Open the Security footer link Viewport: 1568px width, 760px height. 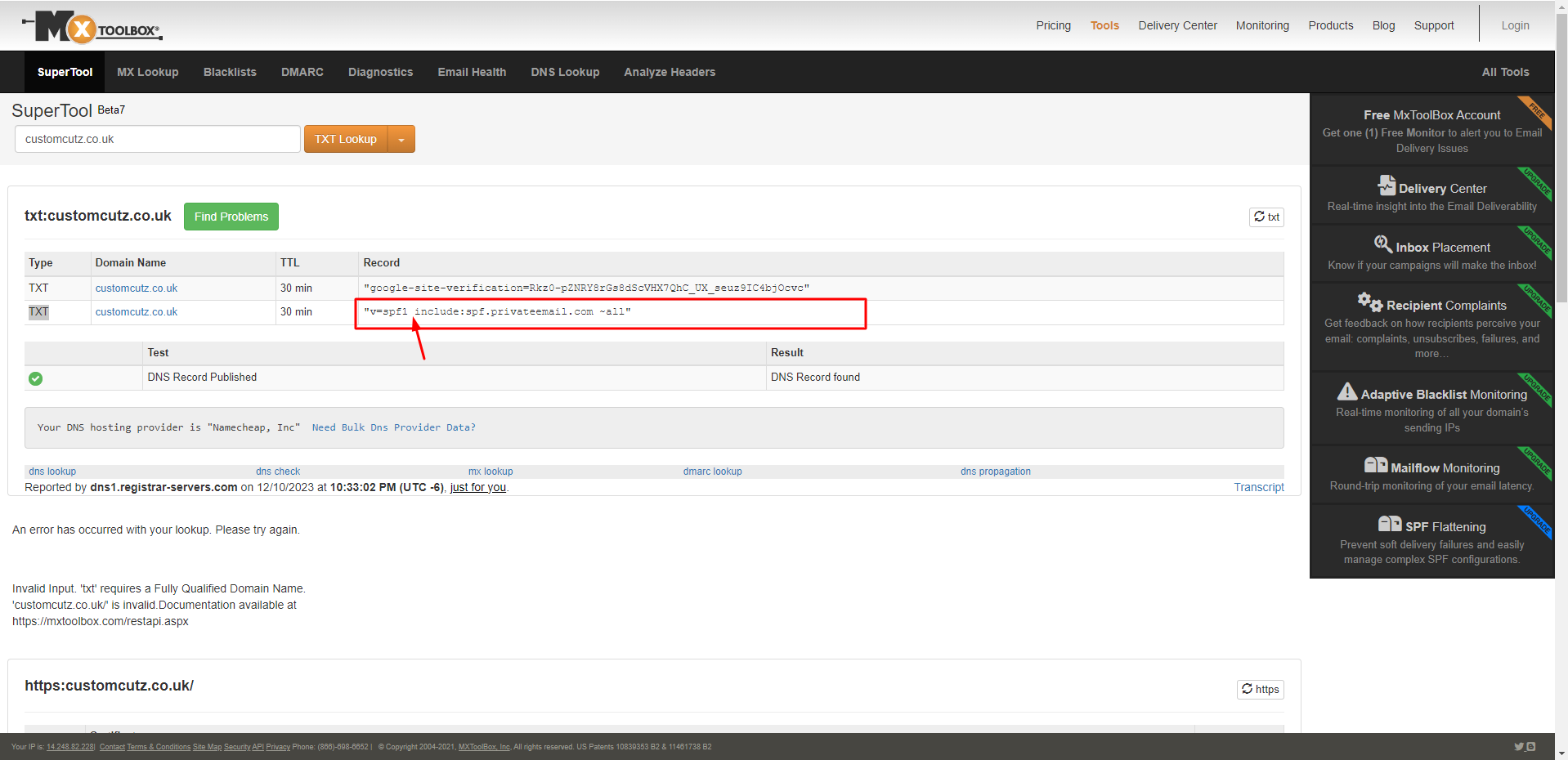[x=237, y=747]
